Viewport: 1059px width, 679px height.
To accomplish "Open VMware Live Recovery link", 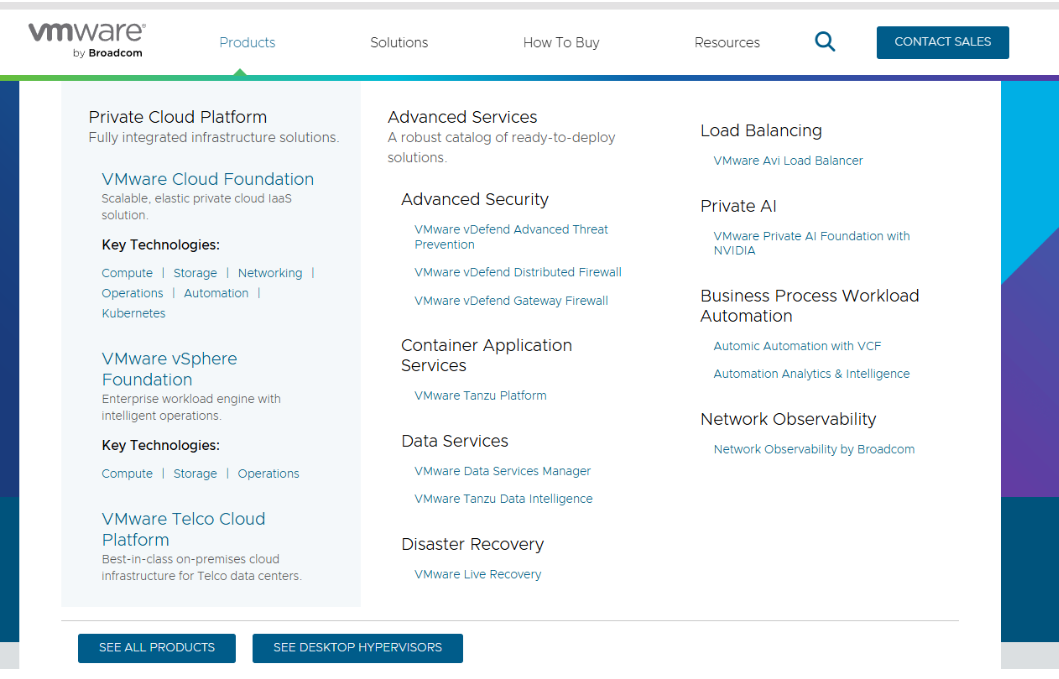I will click(x=478, y=575).
